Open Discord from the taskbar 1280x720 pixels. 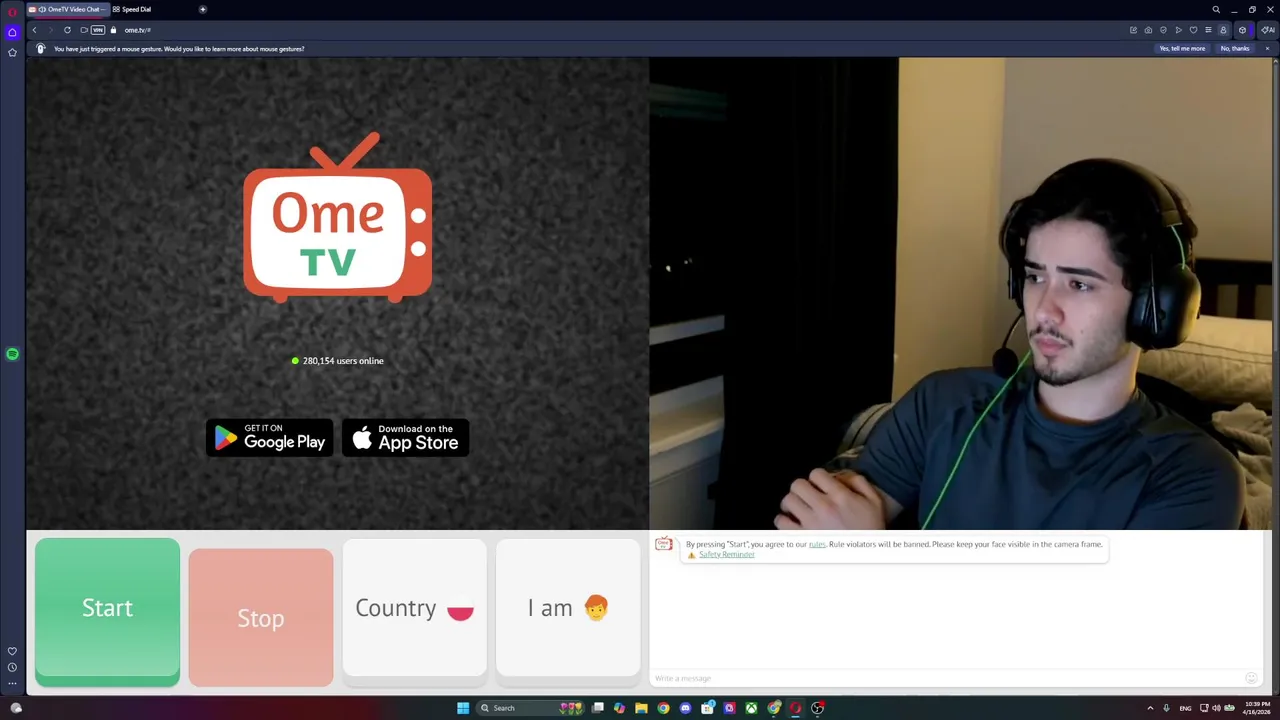click(685, 708)
